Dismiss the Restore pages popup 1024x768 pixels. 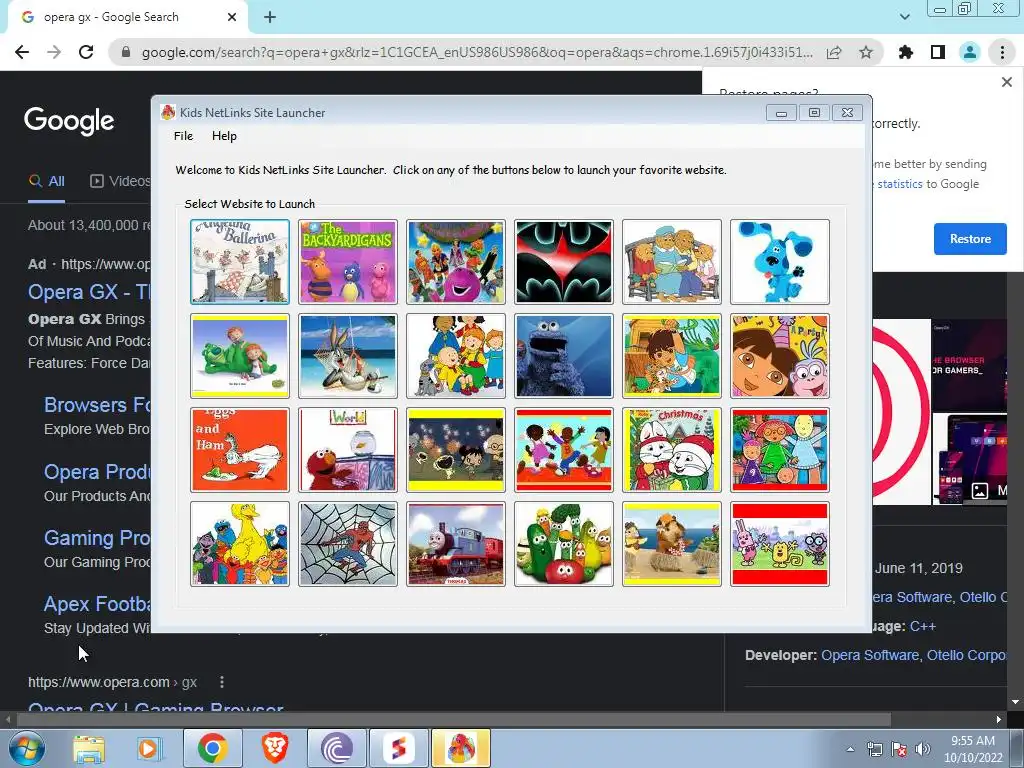(1006, 82)
